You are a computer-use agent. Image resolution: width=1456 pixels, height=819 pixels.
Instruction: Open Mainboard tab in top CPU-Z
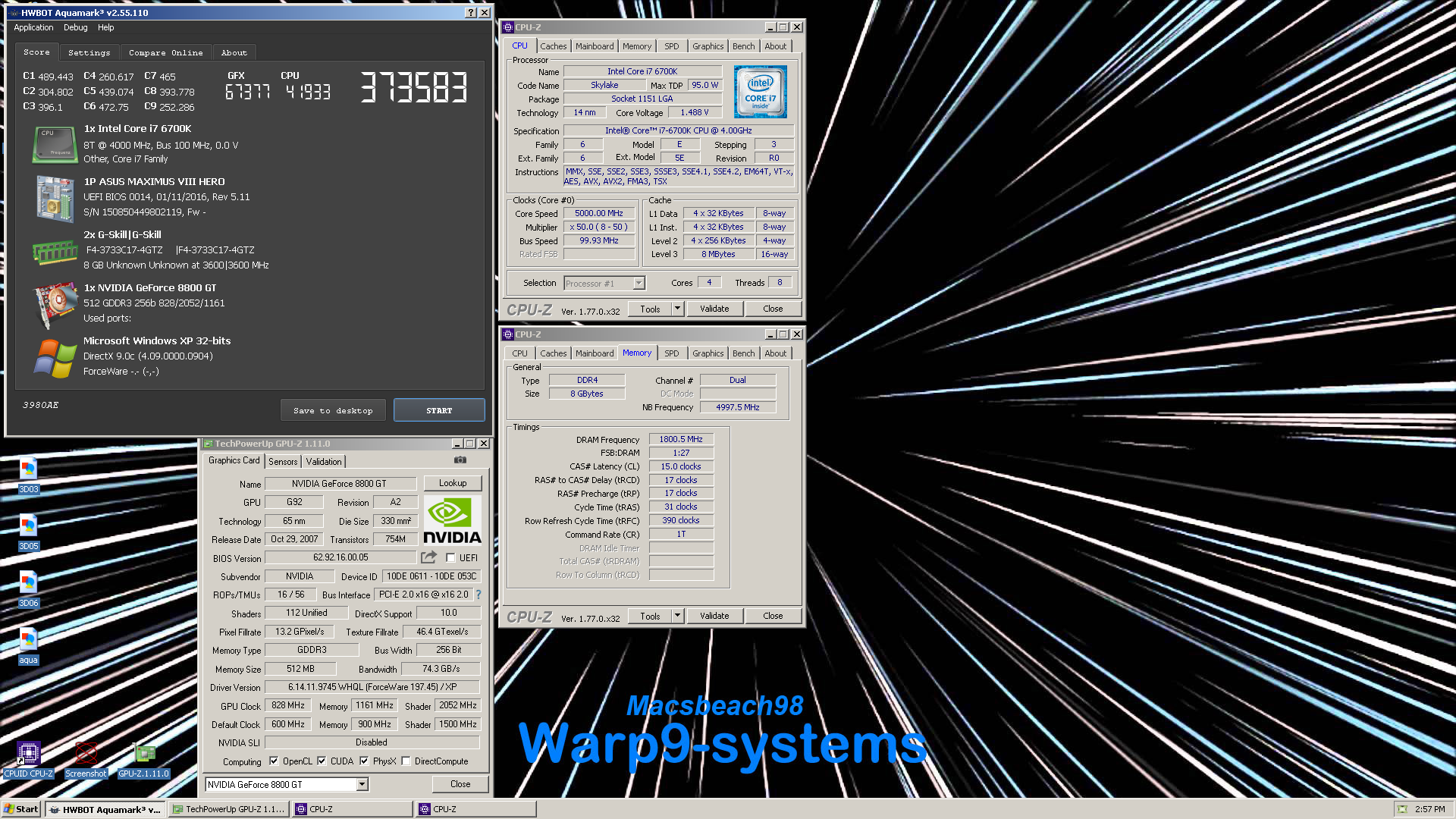[x=595, y=46]
